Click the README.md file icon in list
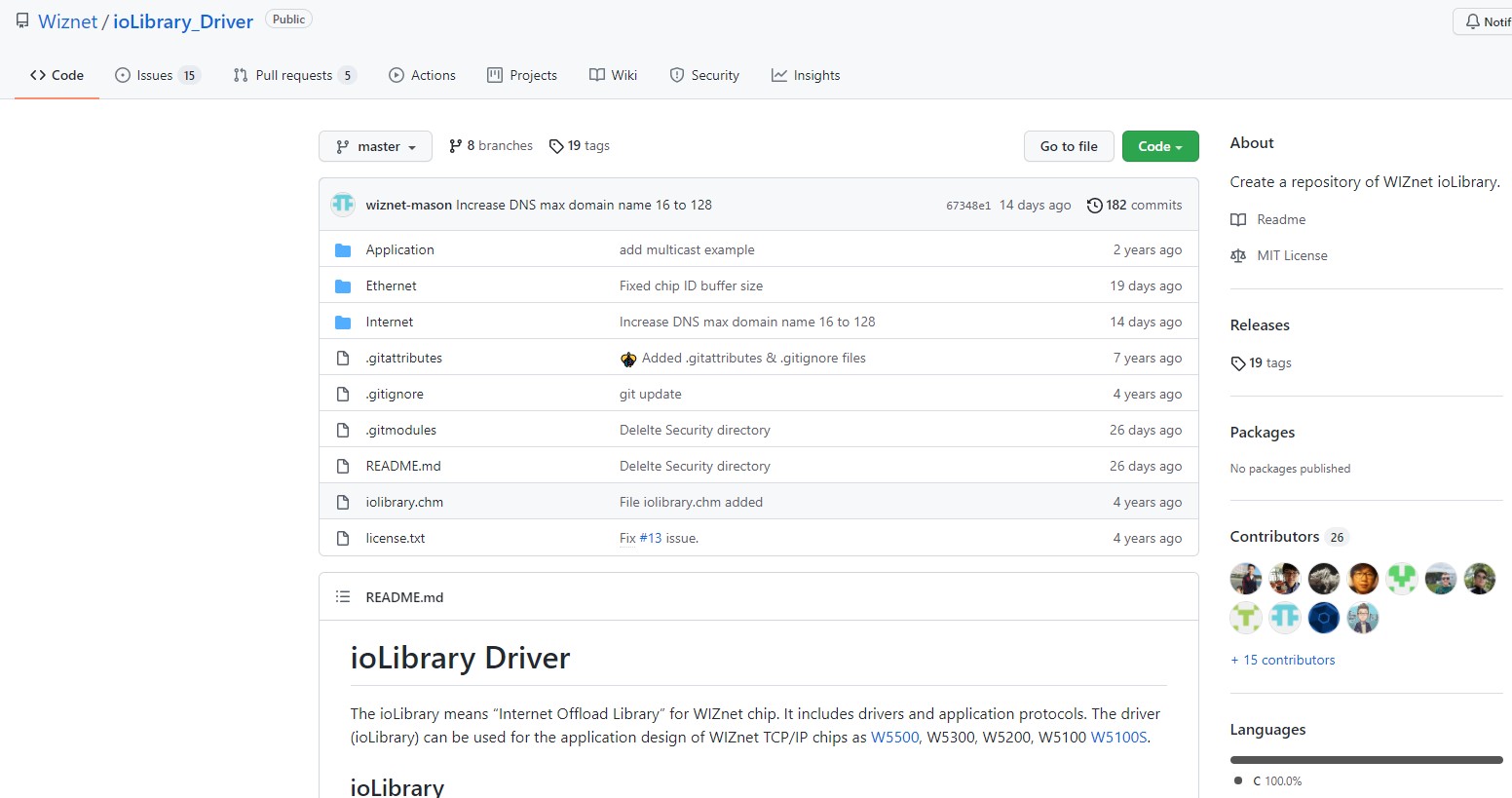This screenshot has height=798, width=1512. pyautogui.click(x=343, y=467)
